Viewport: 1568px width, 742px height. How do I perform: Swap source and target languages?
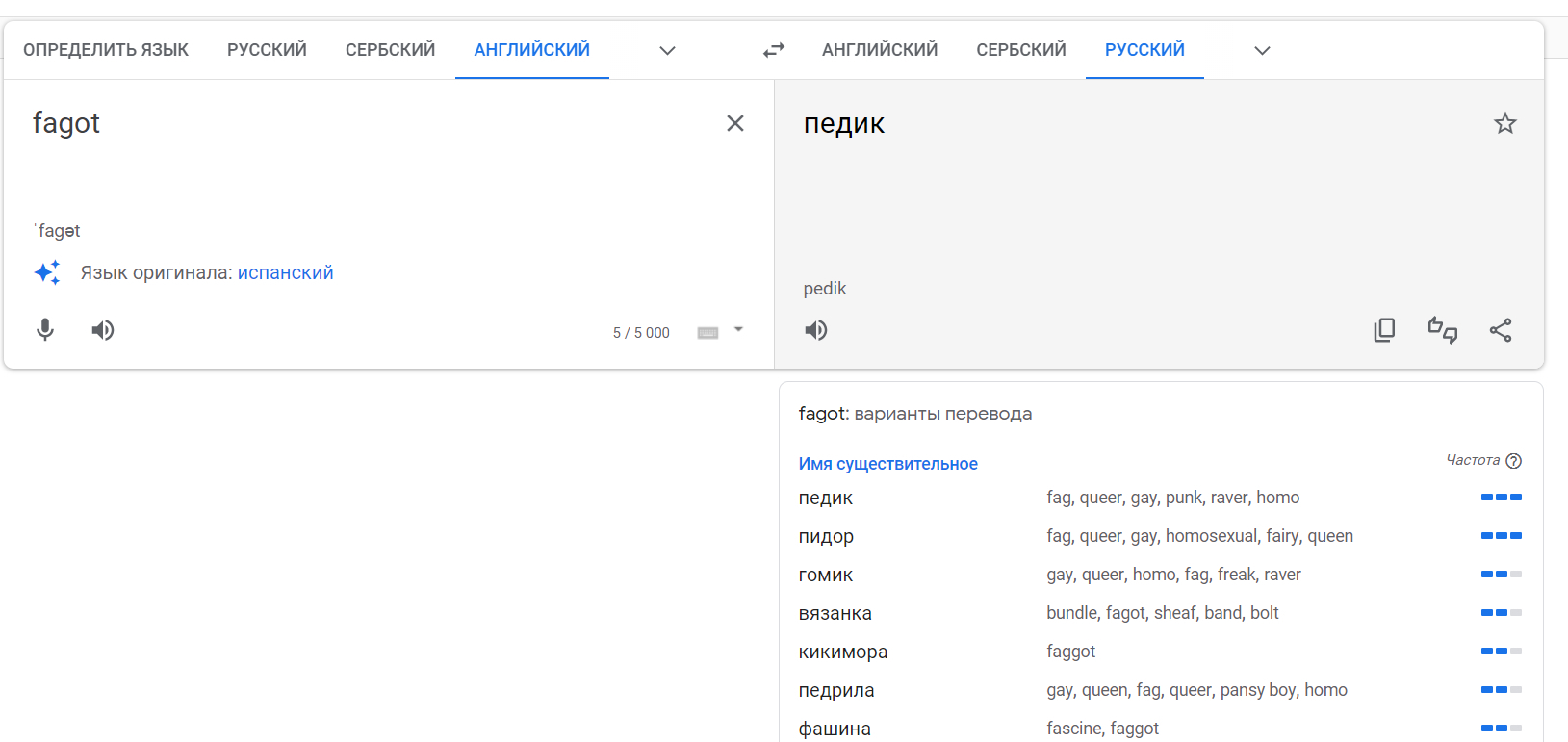click(x=774, y=50)
